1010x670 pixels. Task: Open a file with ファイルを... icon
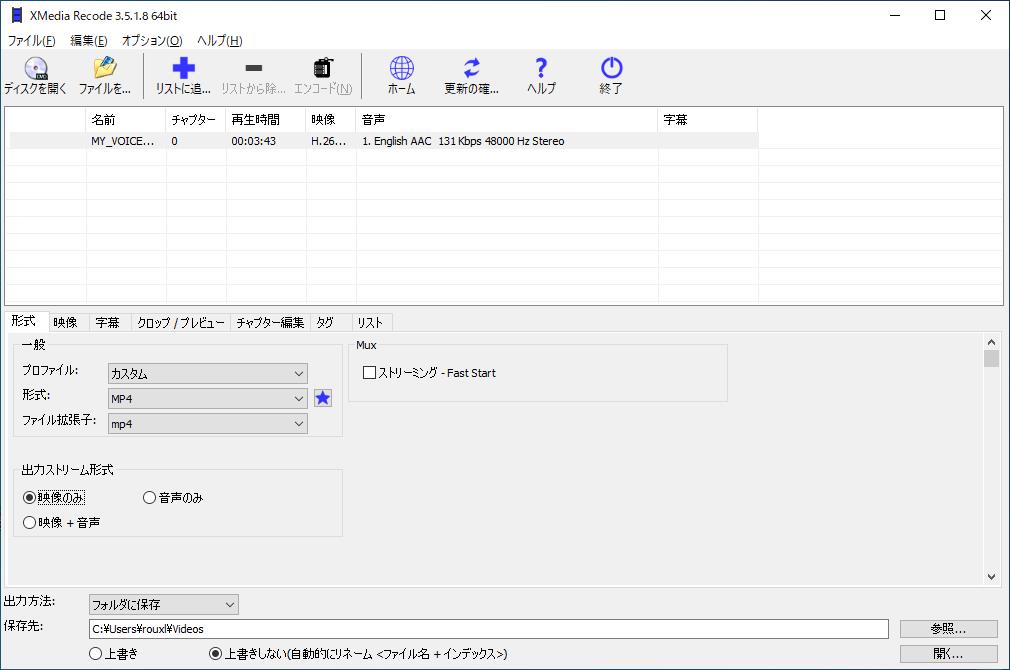104,76
